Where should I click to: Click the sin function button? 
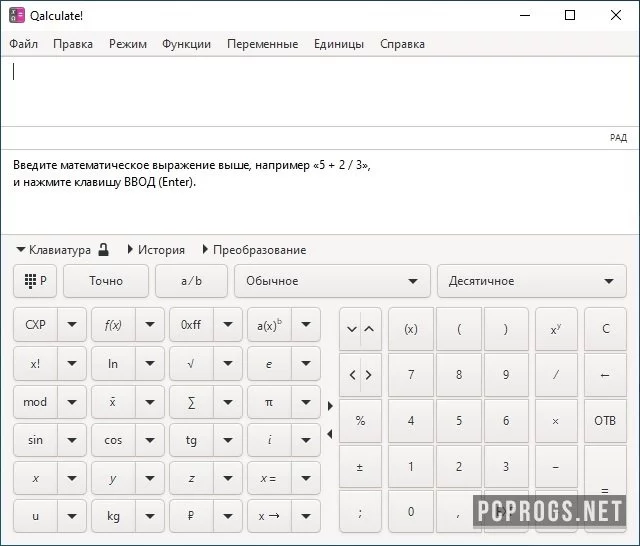(36, 440)
